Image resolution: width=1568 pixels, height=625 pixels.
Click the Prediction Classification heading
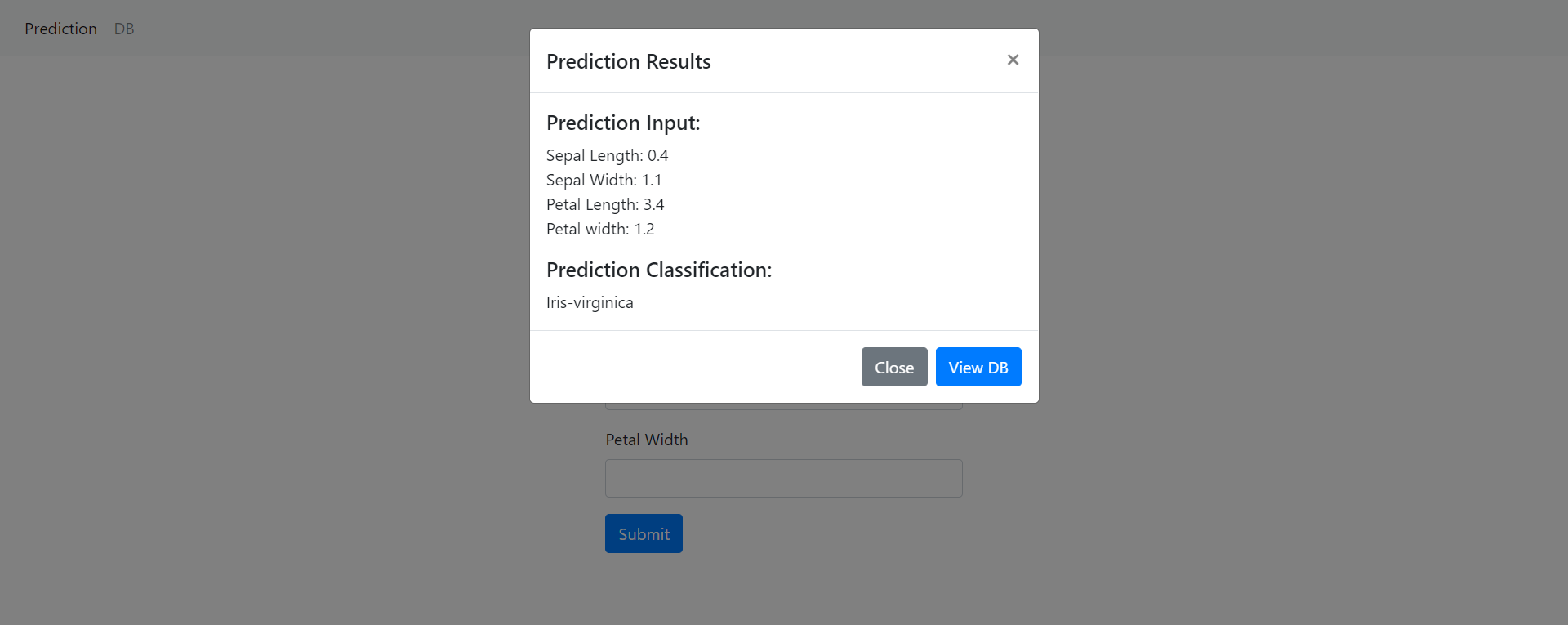[x=658, y=270]
